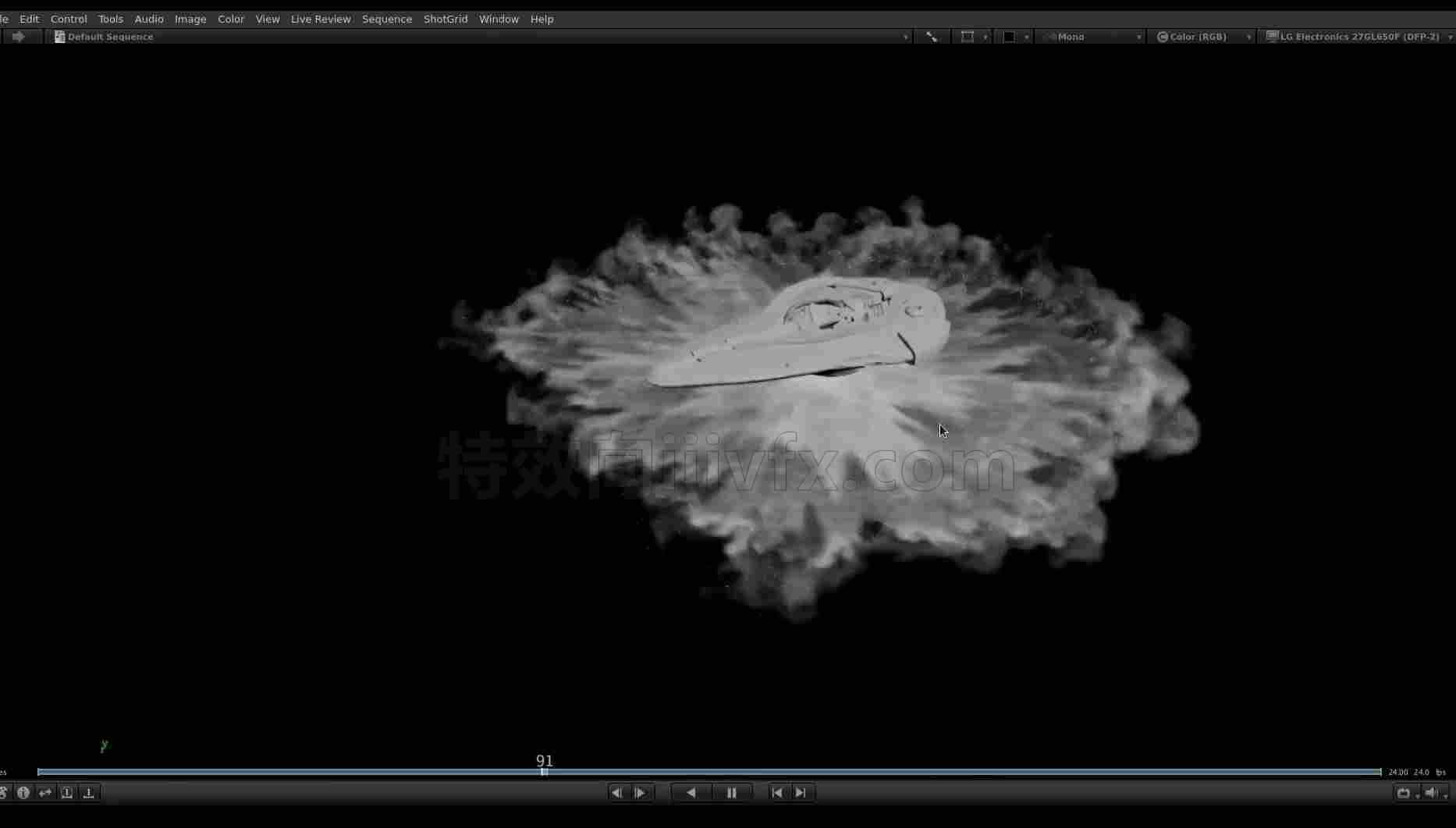The height and width of the screenshot is (828, 1456).
Task: Click the timeline scrub bar
Action: point(709,772)
